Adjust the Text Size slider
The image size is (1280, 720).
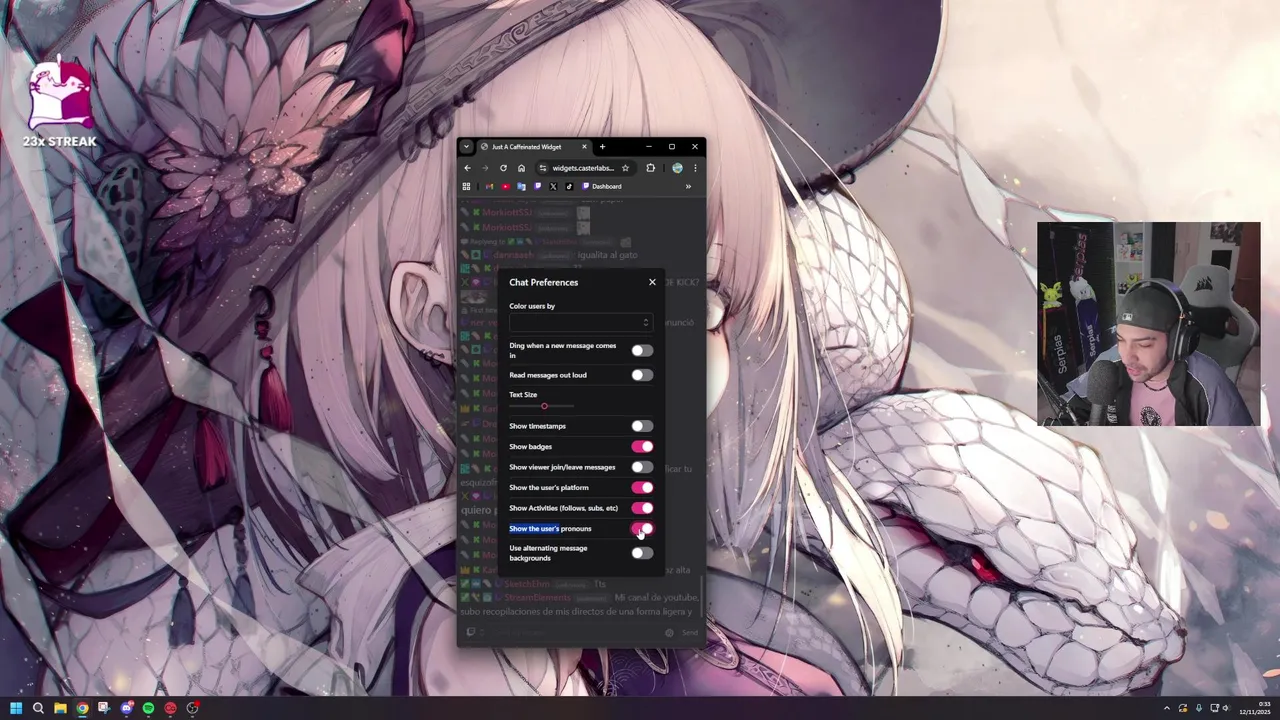pyautogui.click(x=544, y=406)
